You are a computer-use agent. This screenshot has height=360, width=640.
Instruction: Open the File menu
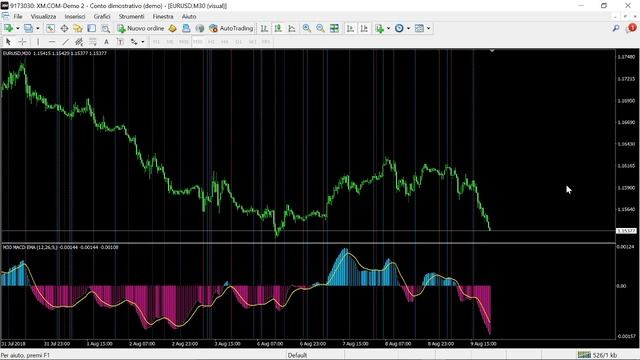coord(18,16)
